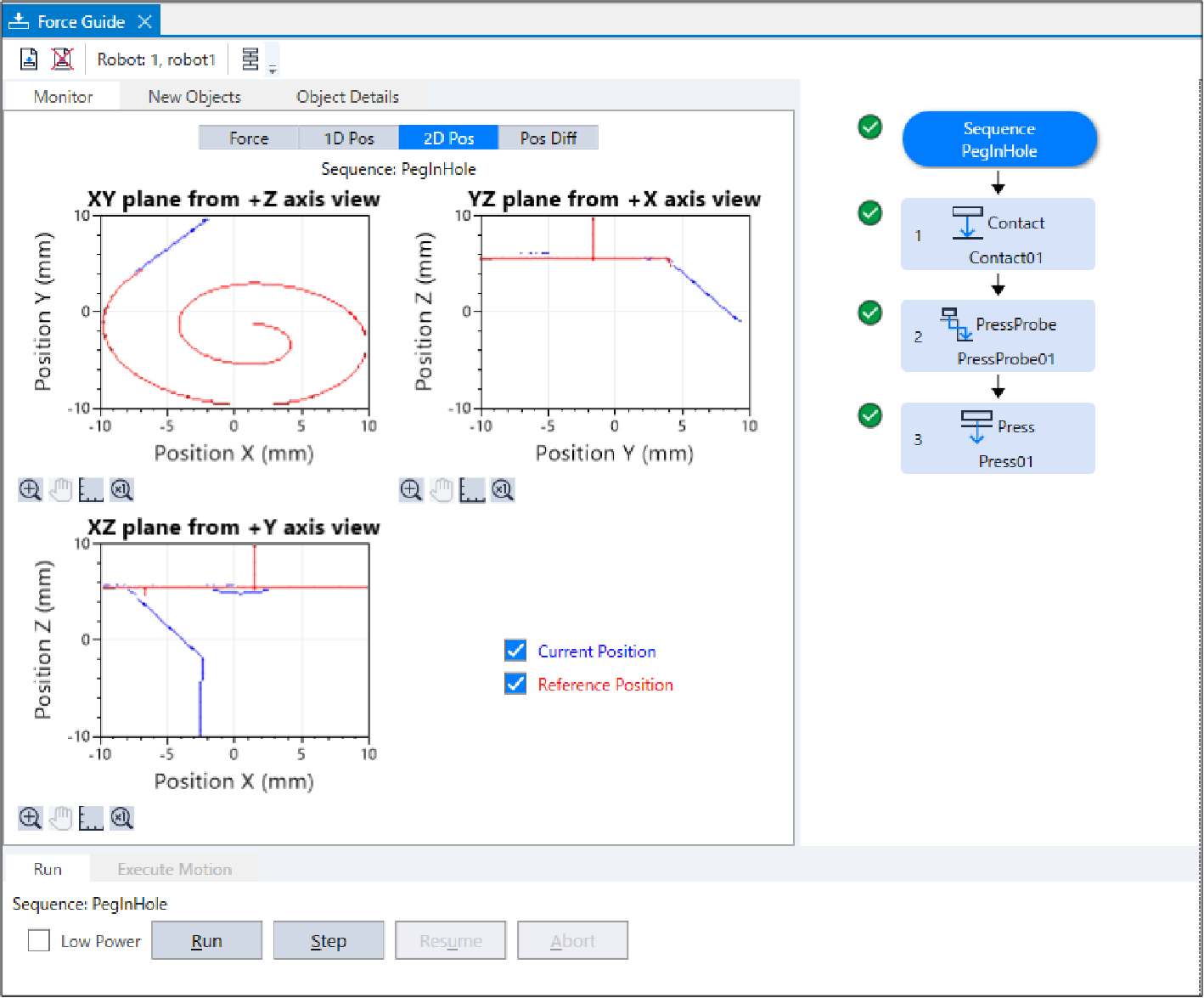Reset zoom under the XZ plane graph
1204x998 pixels.
(x=121, y=818)
